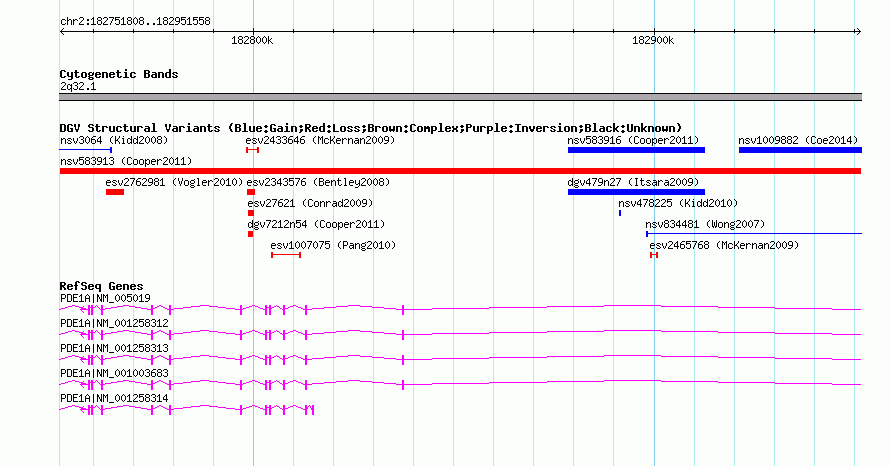Click the 182900k ruler tick label
Viewport: 890px width, 466px height.
(x=653, y=40)
